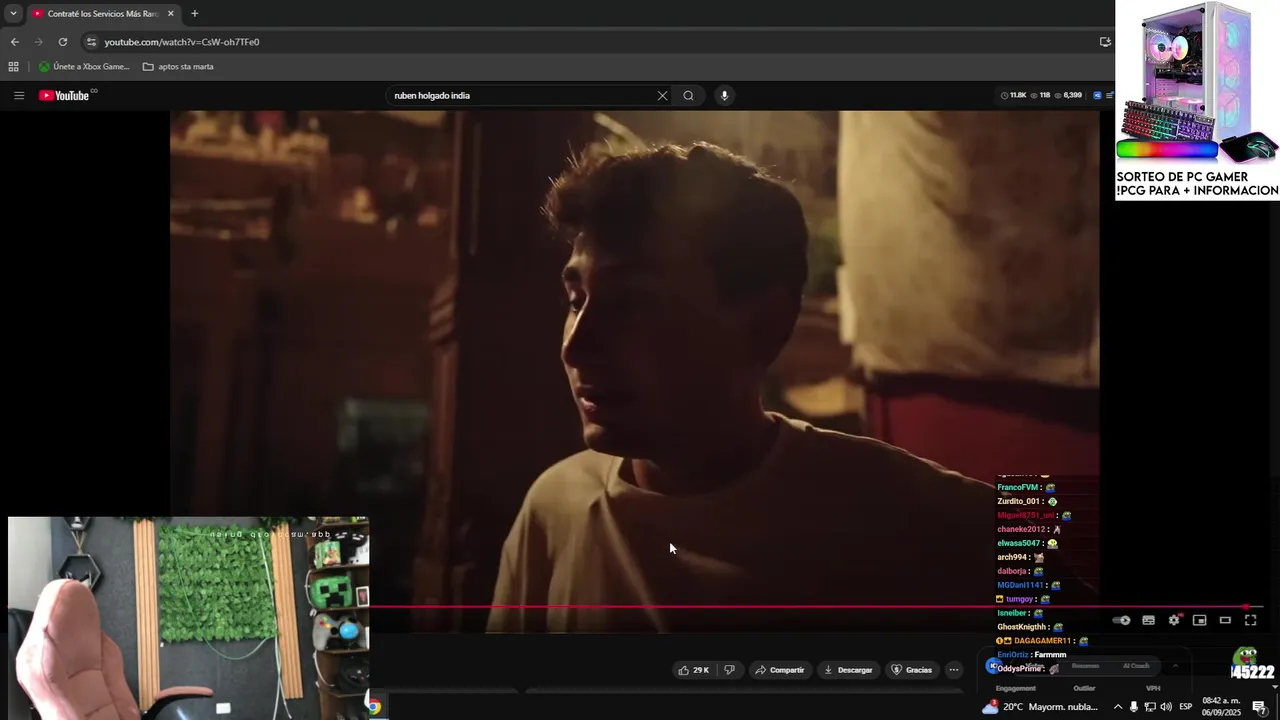Image resolution: width=1280 pixels, height=720 pixels.
Task: Click the taskbar microphone tray icon
Action: [1134, 707]
